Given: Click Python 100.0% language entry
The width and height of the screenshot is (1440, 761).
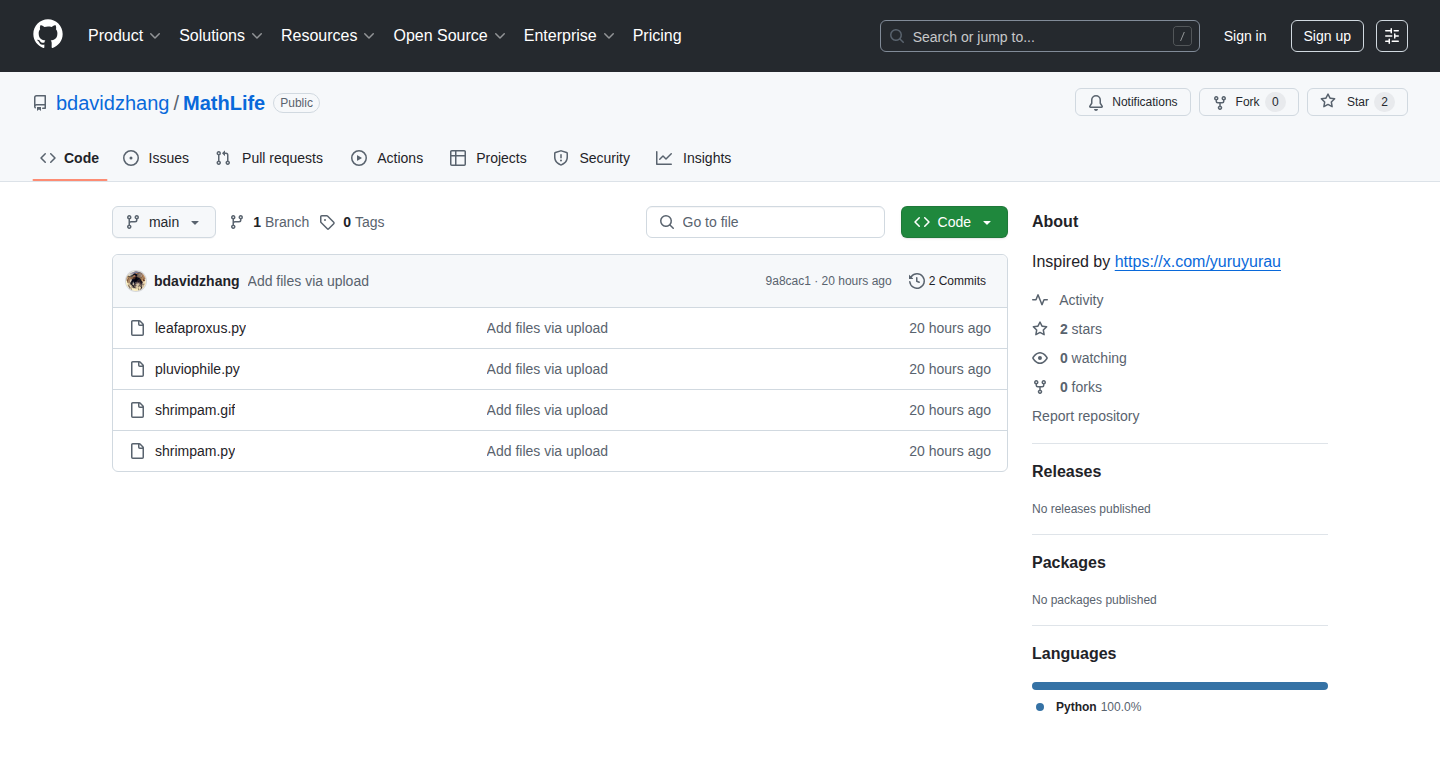Looking at the screenshot, I should [x=1089, y=707].
